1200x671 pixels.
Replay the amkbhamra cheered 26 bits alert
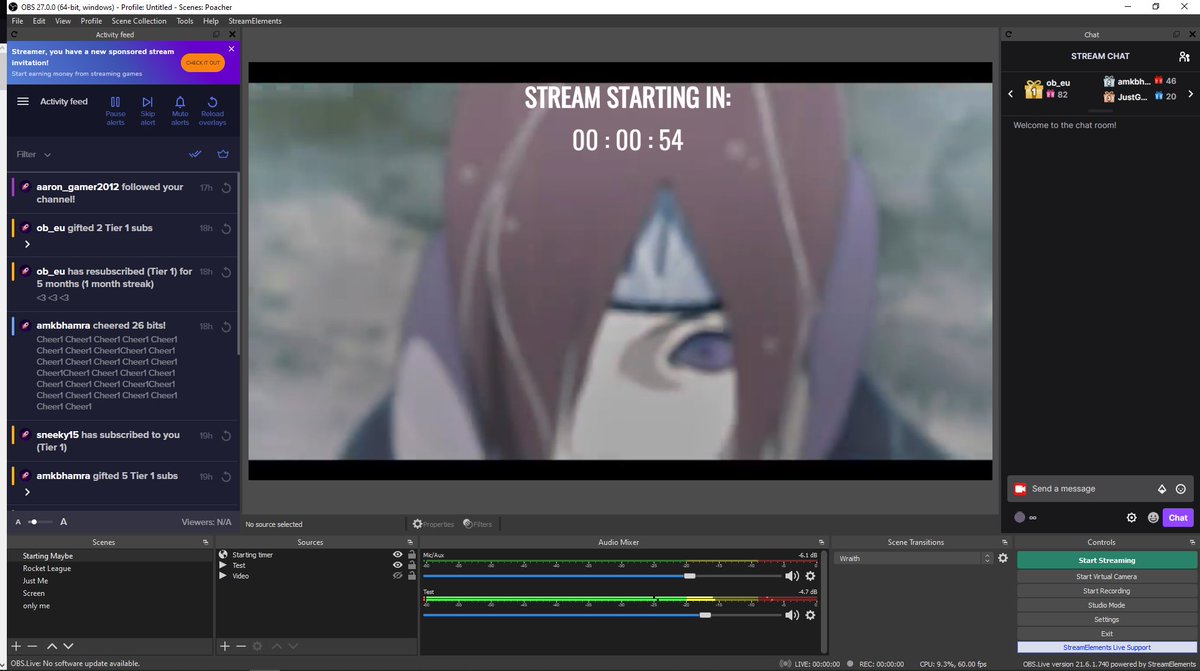pos(226,326)
